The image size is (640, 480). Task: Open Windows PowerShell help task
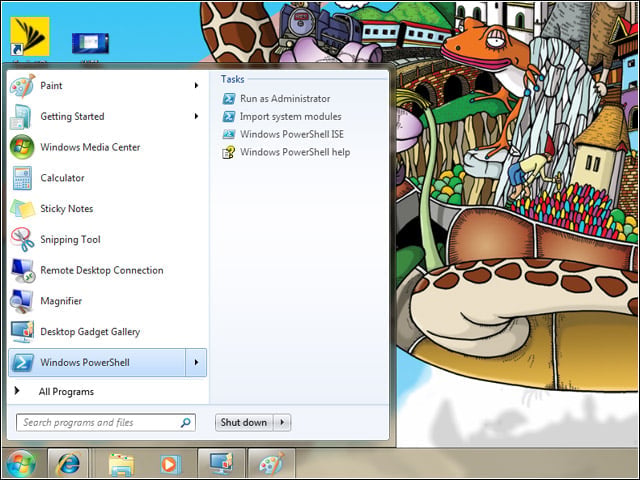[295, 152]
